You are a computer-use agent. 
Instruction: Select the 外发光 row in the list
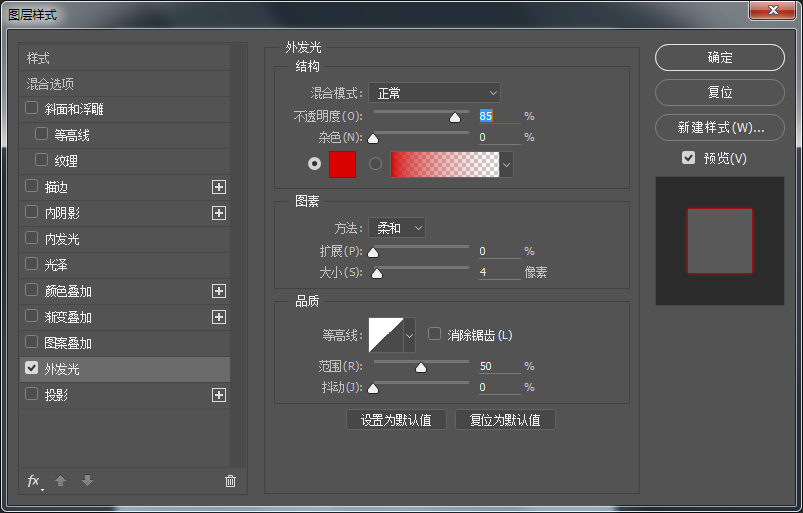click(x=125, y=369)
